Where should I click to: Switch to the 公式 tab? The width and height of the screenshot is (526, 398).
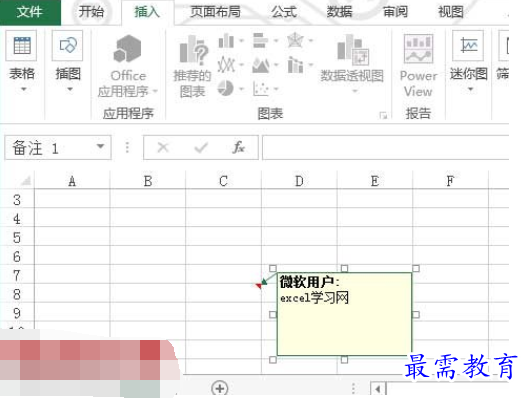pyautogui.click(x=284, y=12)
